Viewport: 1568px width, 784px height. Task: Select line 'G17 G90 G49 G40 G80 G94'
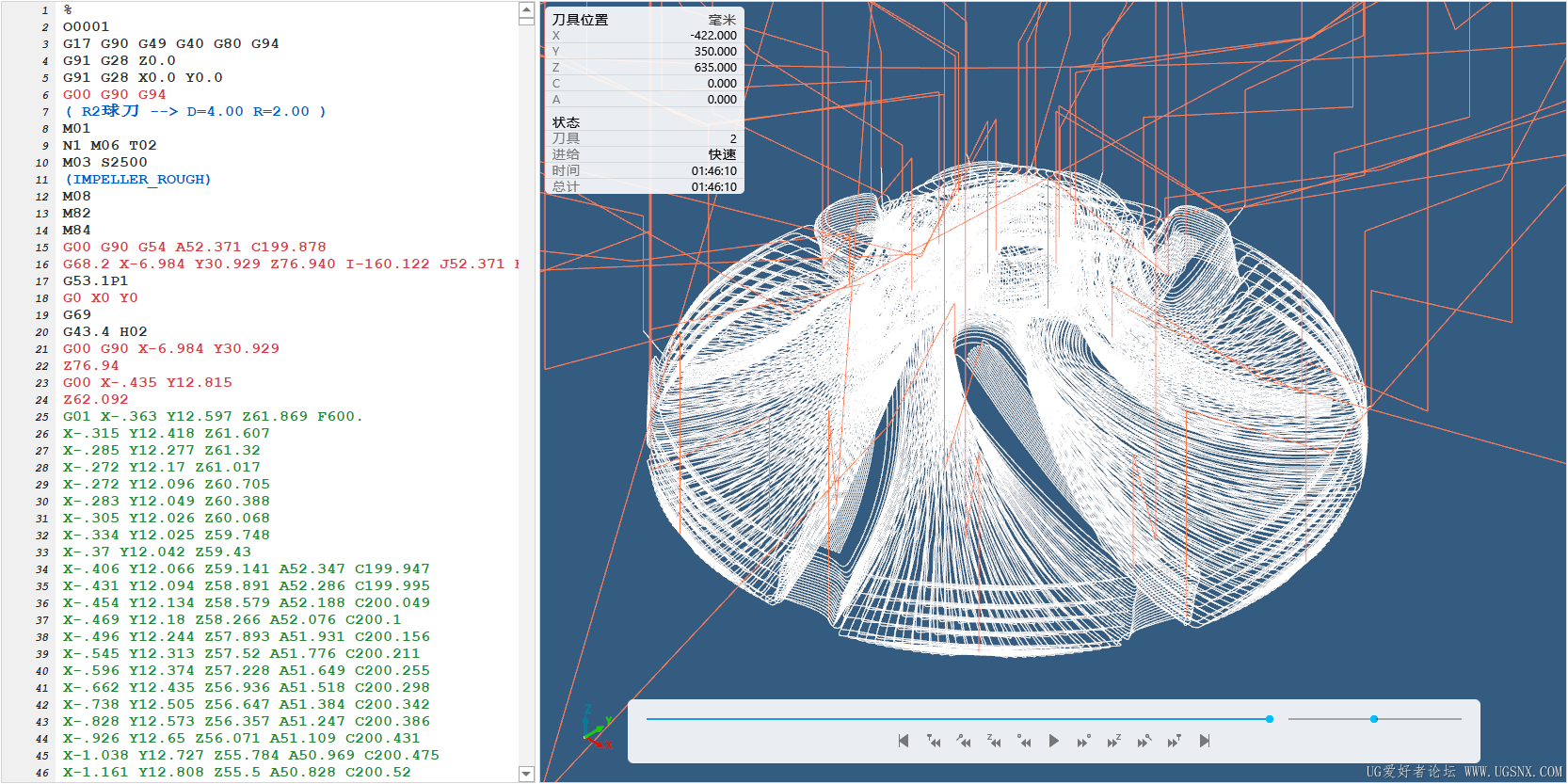(x=170, y=43)
